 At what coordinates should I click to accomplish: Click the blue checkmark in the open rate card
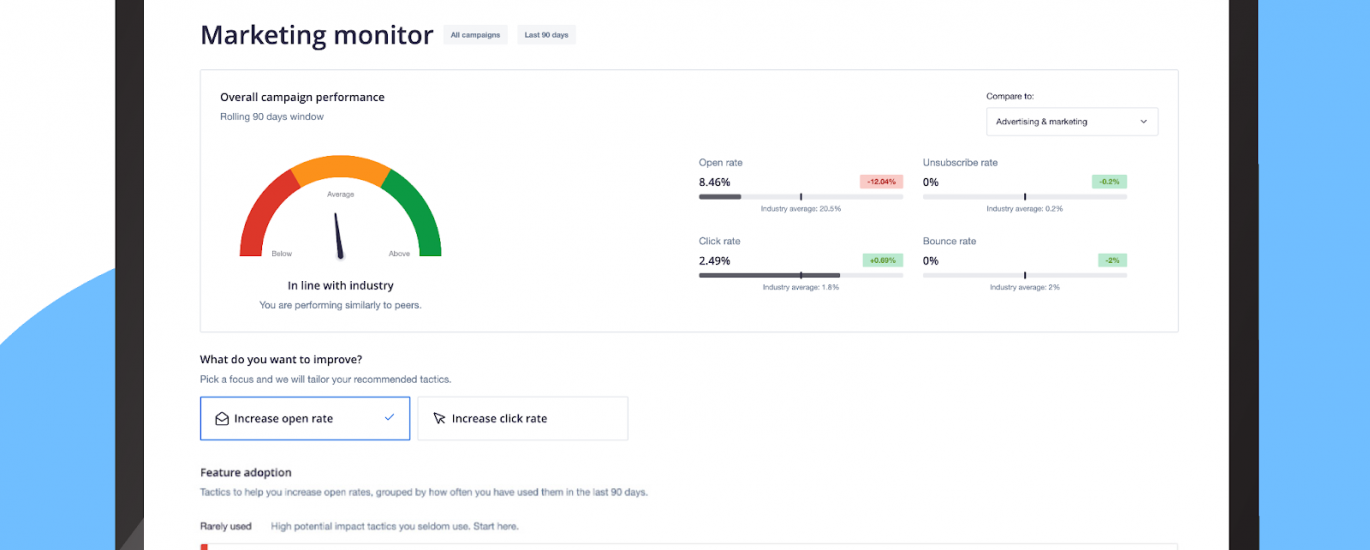tap(389, 418)
